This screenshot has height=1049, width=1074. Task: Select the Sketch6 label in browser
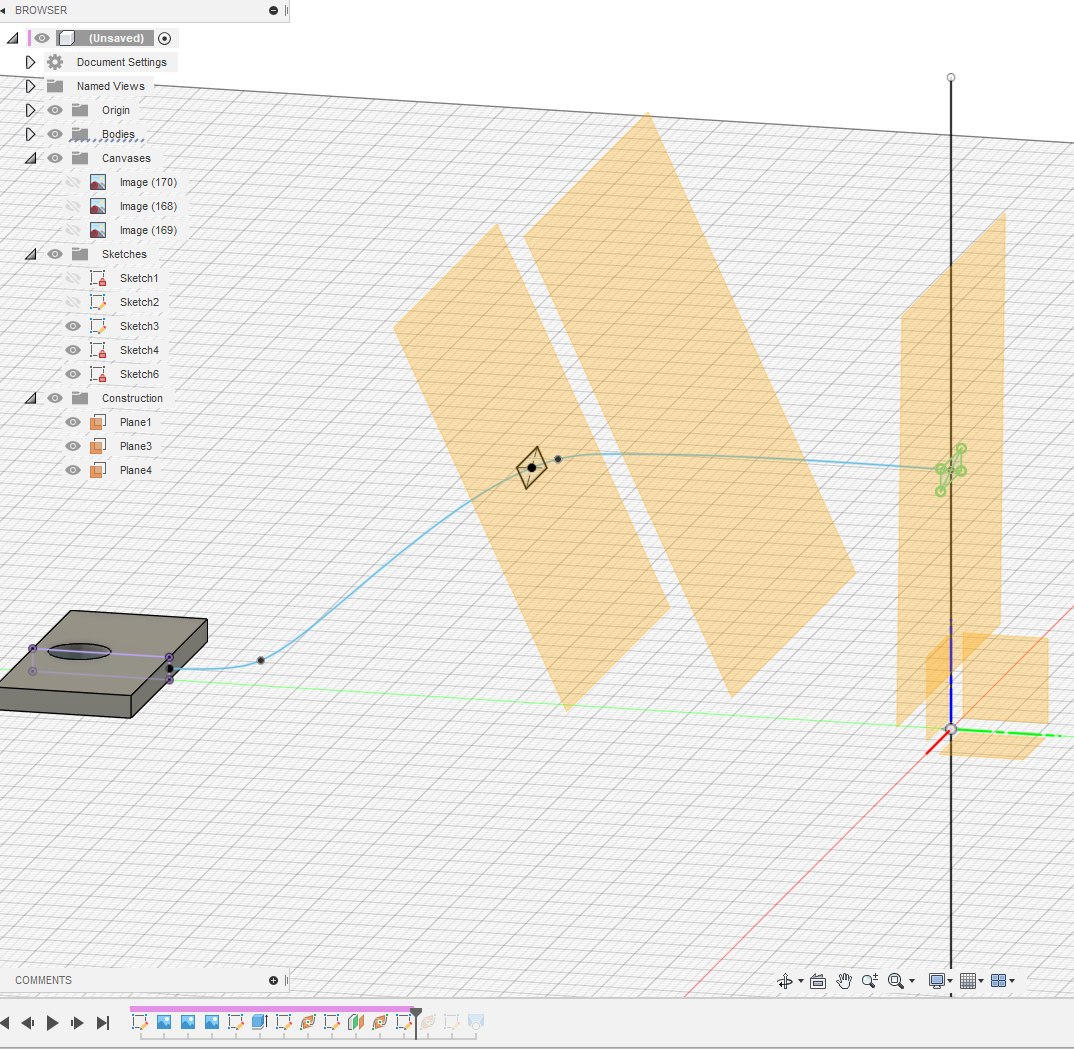(139, 374)
